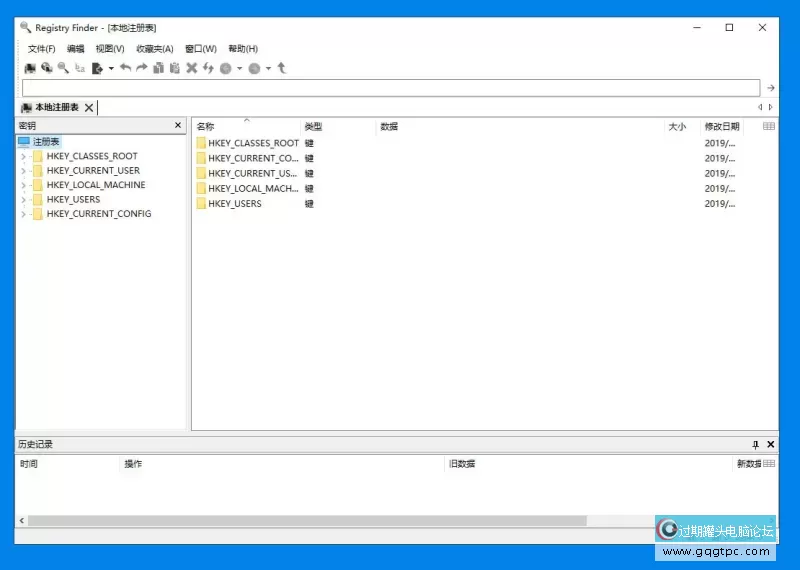Open the 编辑 menu
Image resolution: width=800 pixels, height=570 pixels.
(76, 48)
